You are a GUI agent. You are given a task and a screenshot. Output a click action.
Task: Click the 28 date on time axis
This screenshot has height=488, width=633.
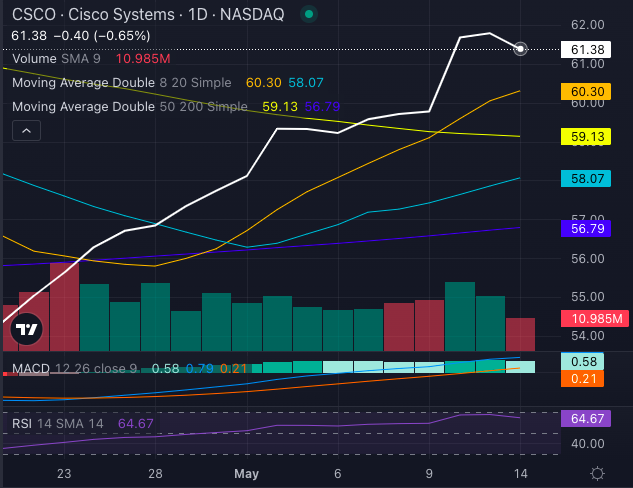click(x=155, y=473)
